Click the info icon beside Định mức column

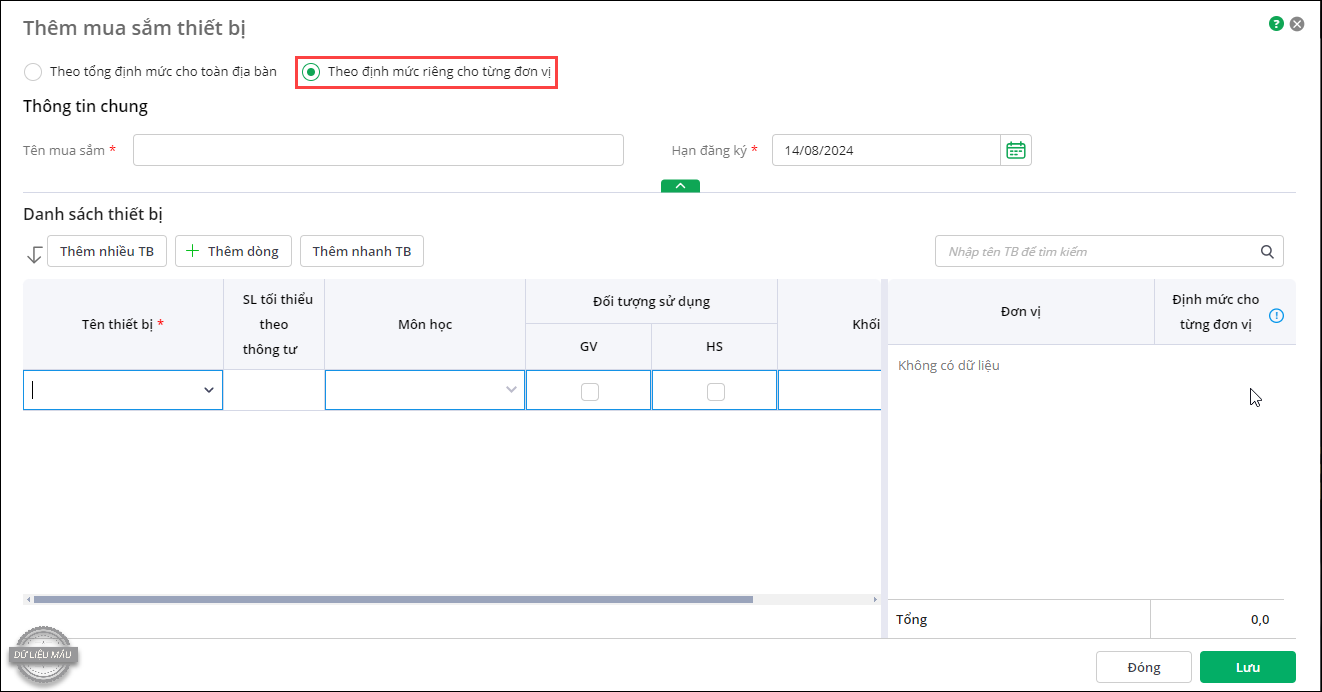1276,316
